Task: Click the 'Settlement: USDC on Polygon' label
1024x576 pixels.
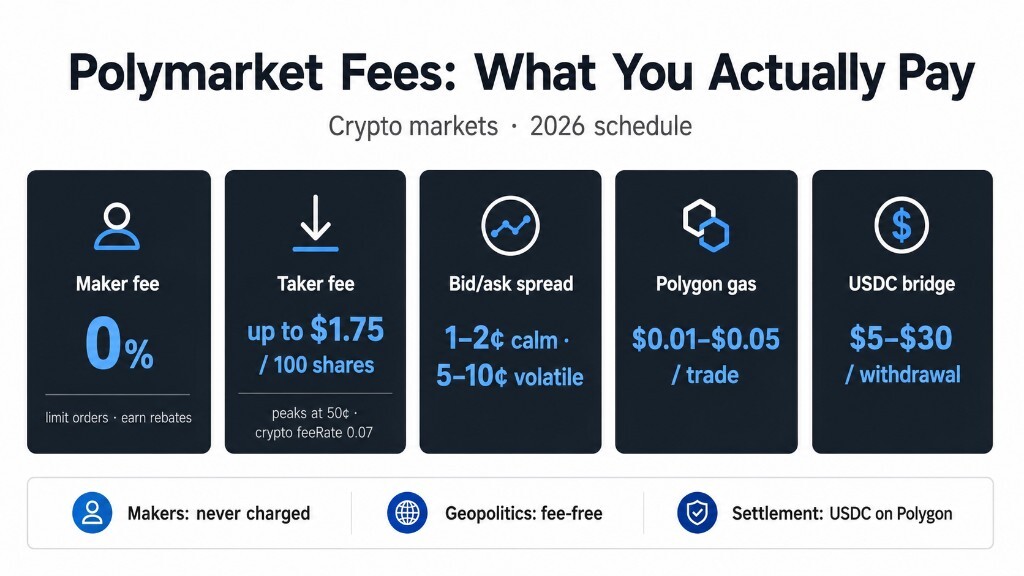Action: coord(842,513)
